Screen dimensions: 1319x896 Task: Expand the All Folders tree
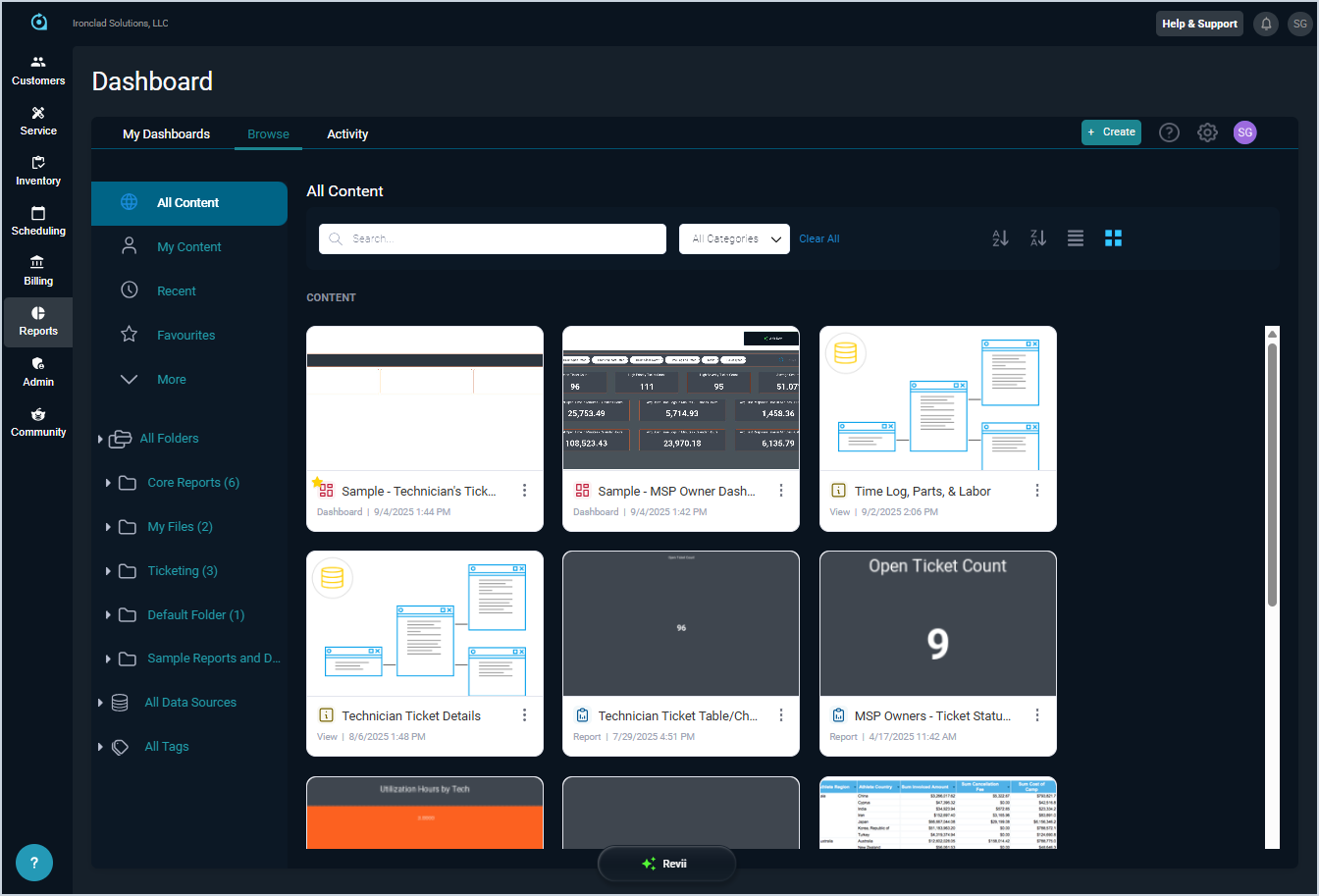point(100,439)
